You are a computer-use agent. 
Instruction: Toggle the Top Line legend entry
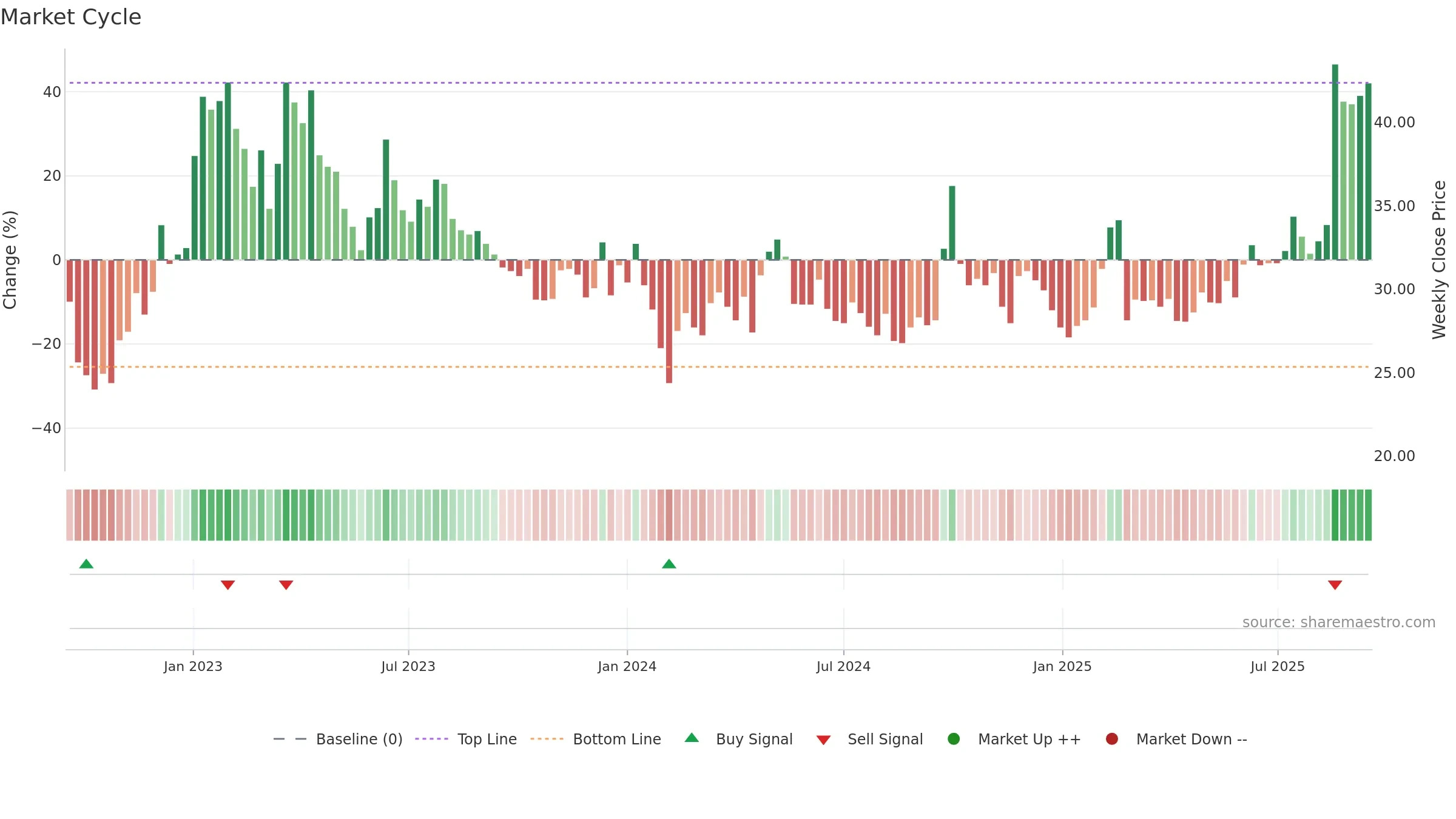[x=466, y=740]
